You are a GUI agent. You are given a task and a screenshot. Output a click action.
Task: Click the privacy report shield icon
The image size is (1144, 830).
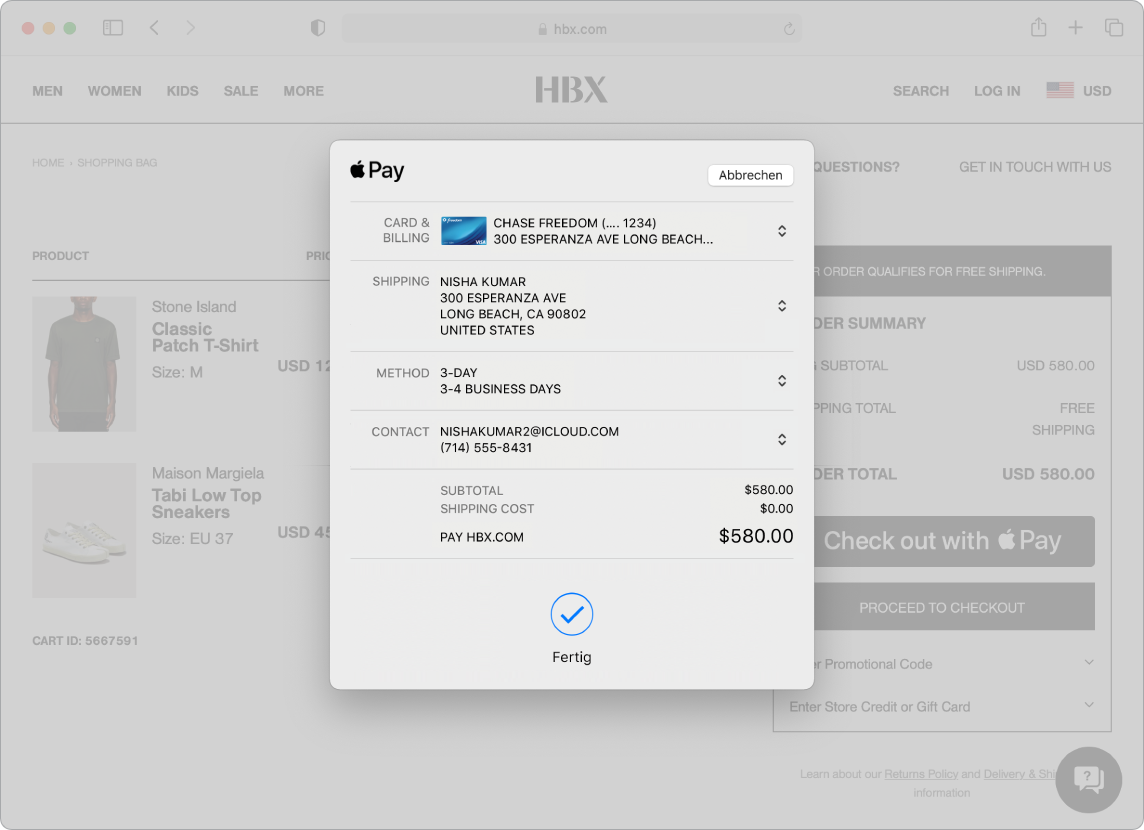pos(317,28)
